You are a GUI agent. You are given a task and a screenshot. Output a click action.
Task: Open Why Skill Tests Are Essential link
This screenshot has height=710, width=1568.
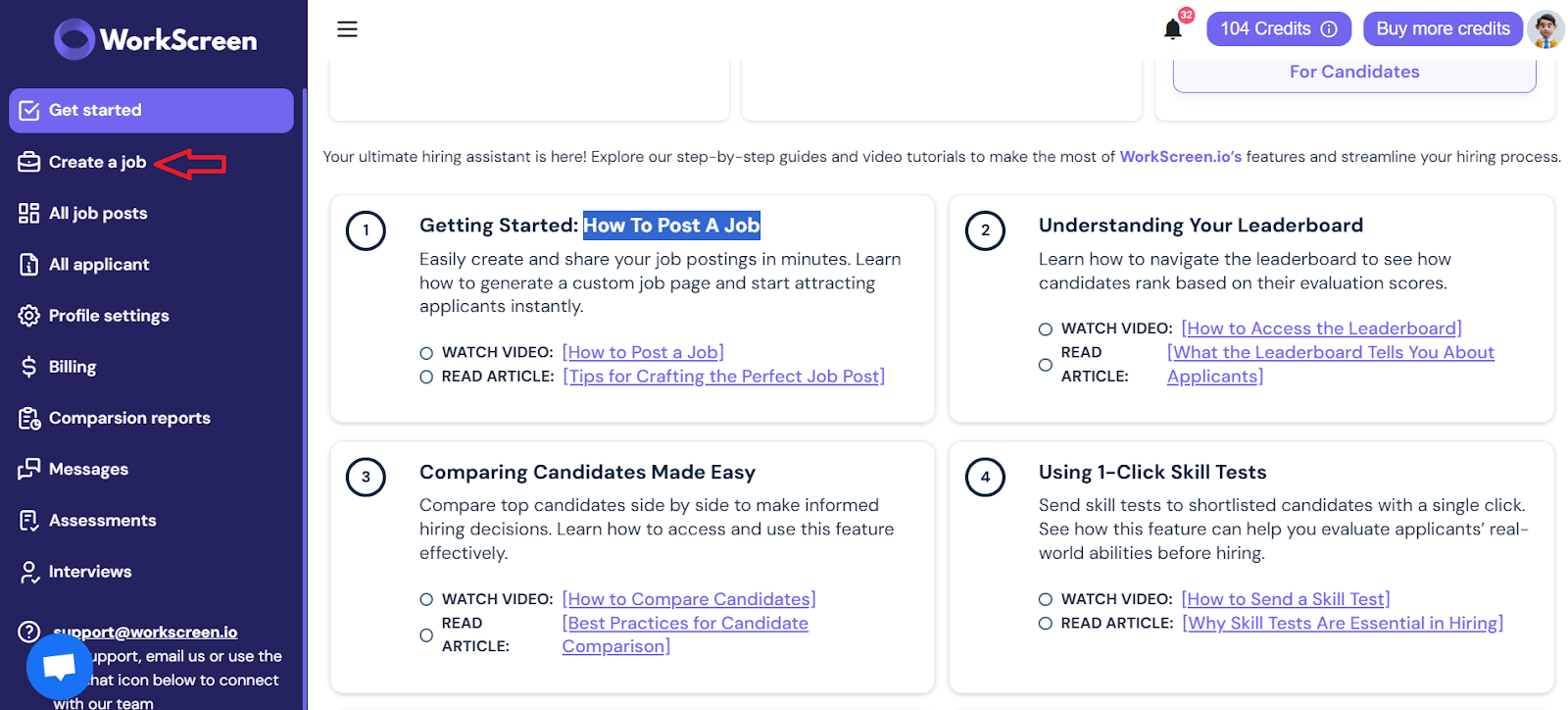tap(1343, 623)
